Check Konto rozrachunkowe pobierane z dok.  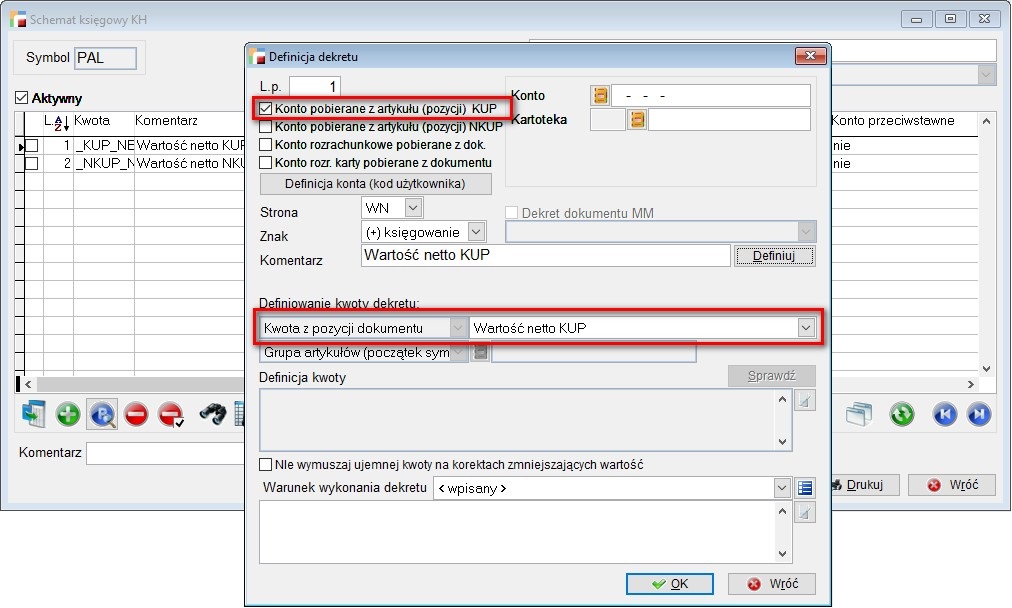click(x=266, y=145)
